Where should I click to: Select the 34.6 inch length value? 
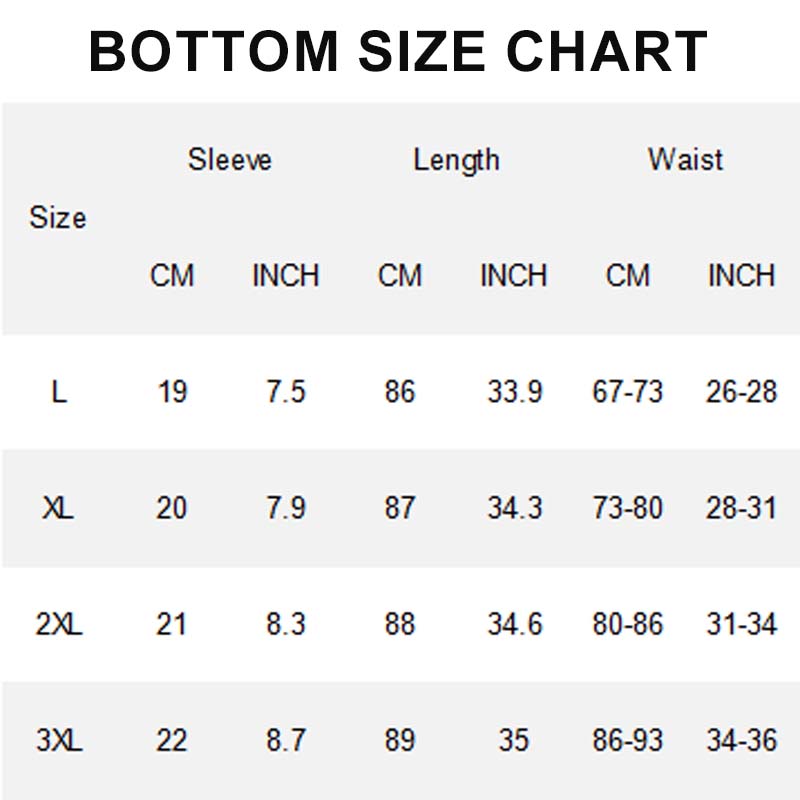[x=514, y=625]
